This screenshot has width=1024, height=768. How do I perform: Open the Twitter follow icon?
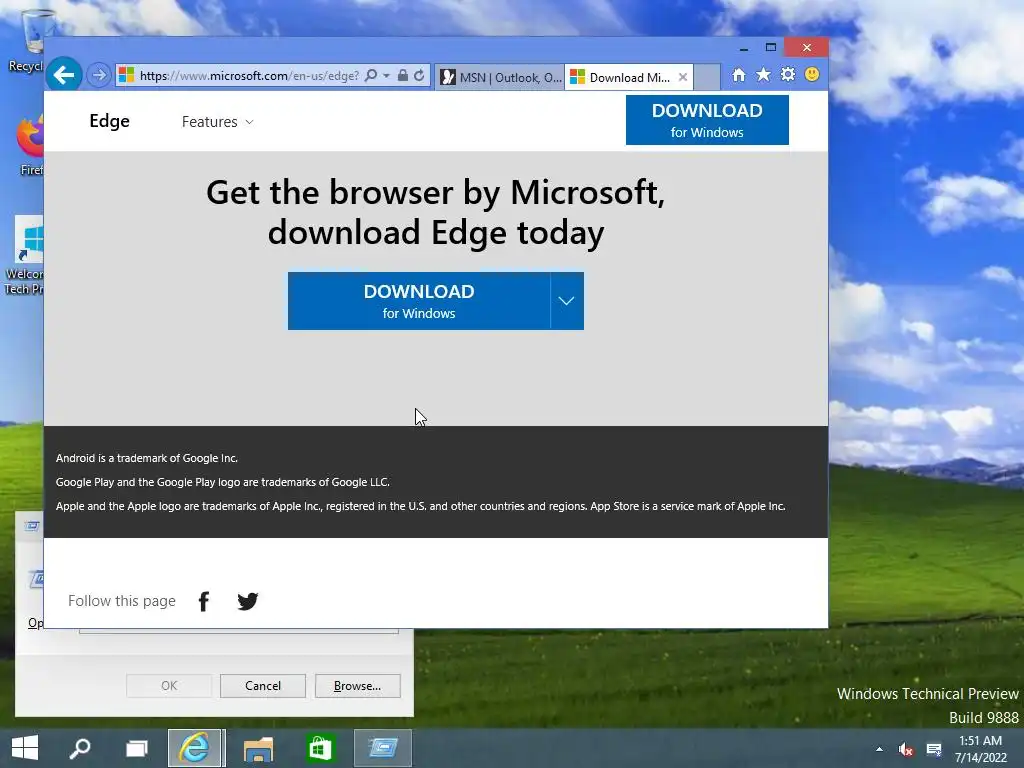[248, 601]
